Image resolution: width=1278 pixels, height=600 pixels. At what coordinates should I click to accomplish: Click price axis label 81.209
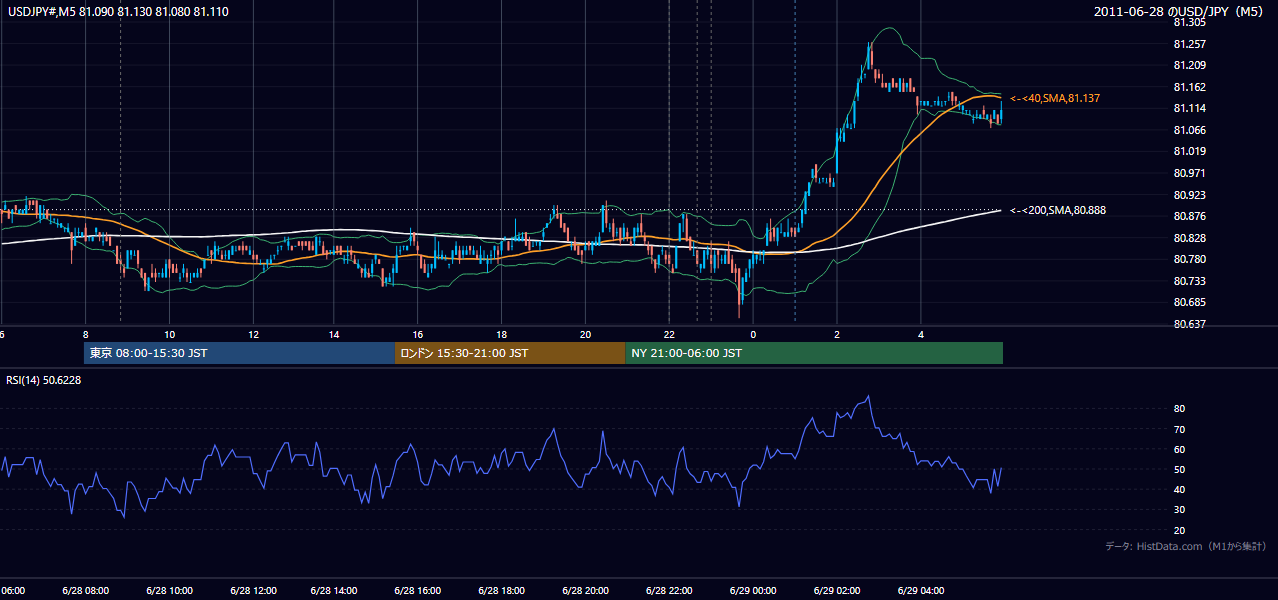point(1189,65)
